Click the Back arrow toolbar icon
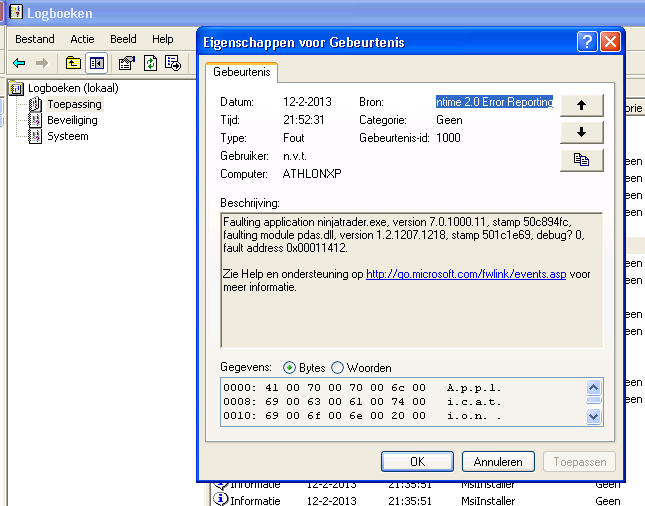 [19, 63]
